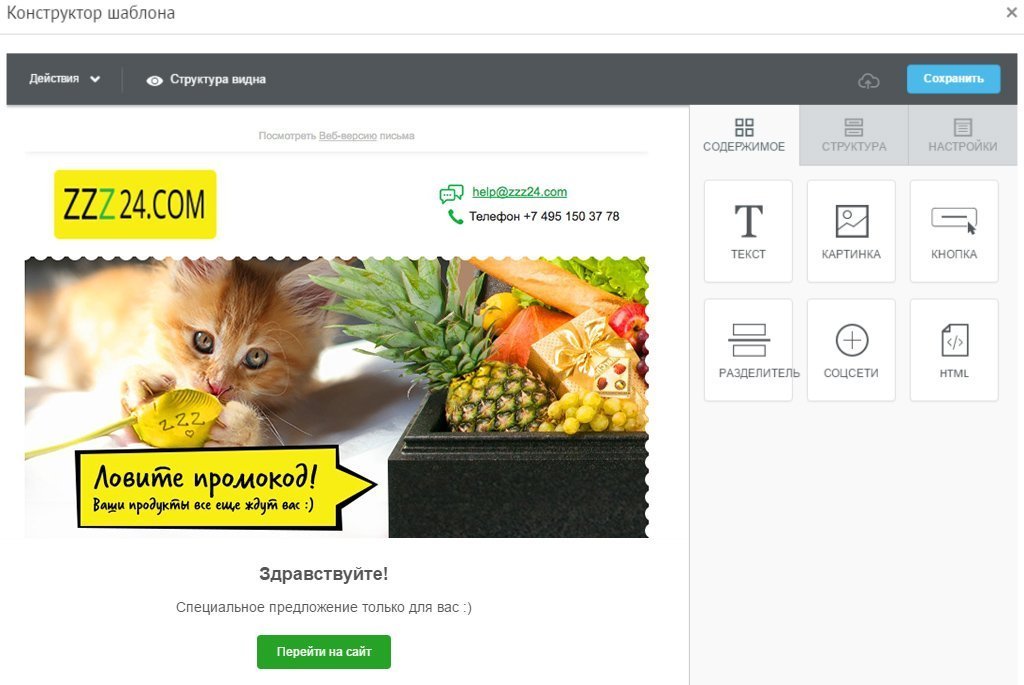Screen dimensions: 1024x685
Task: Click the green chat bubbles icon
Action: 451,193
